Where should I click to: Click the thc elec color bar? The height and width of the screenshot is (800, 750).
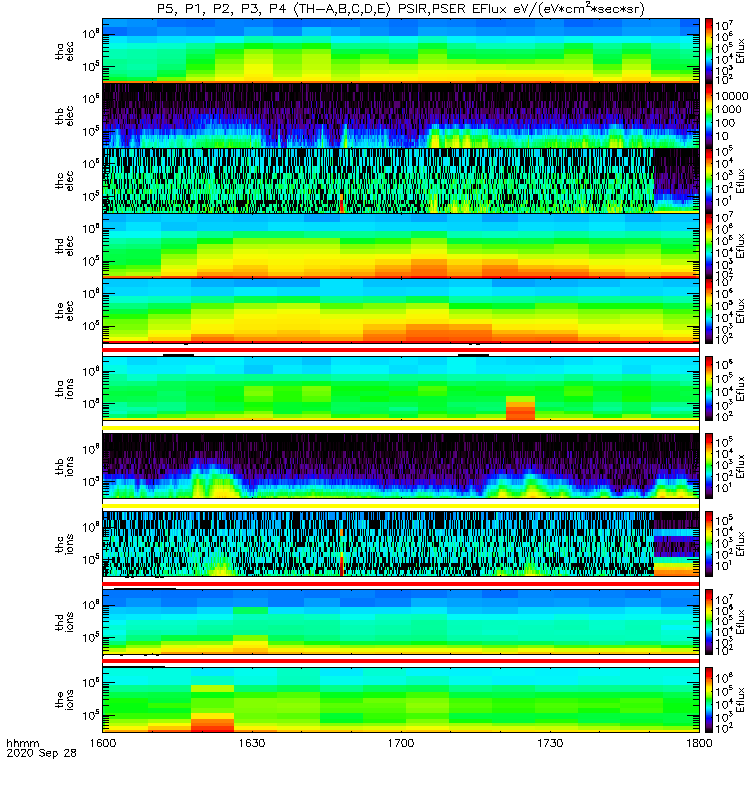(709, 181)
